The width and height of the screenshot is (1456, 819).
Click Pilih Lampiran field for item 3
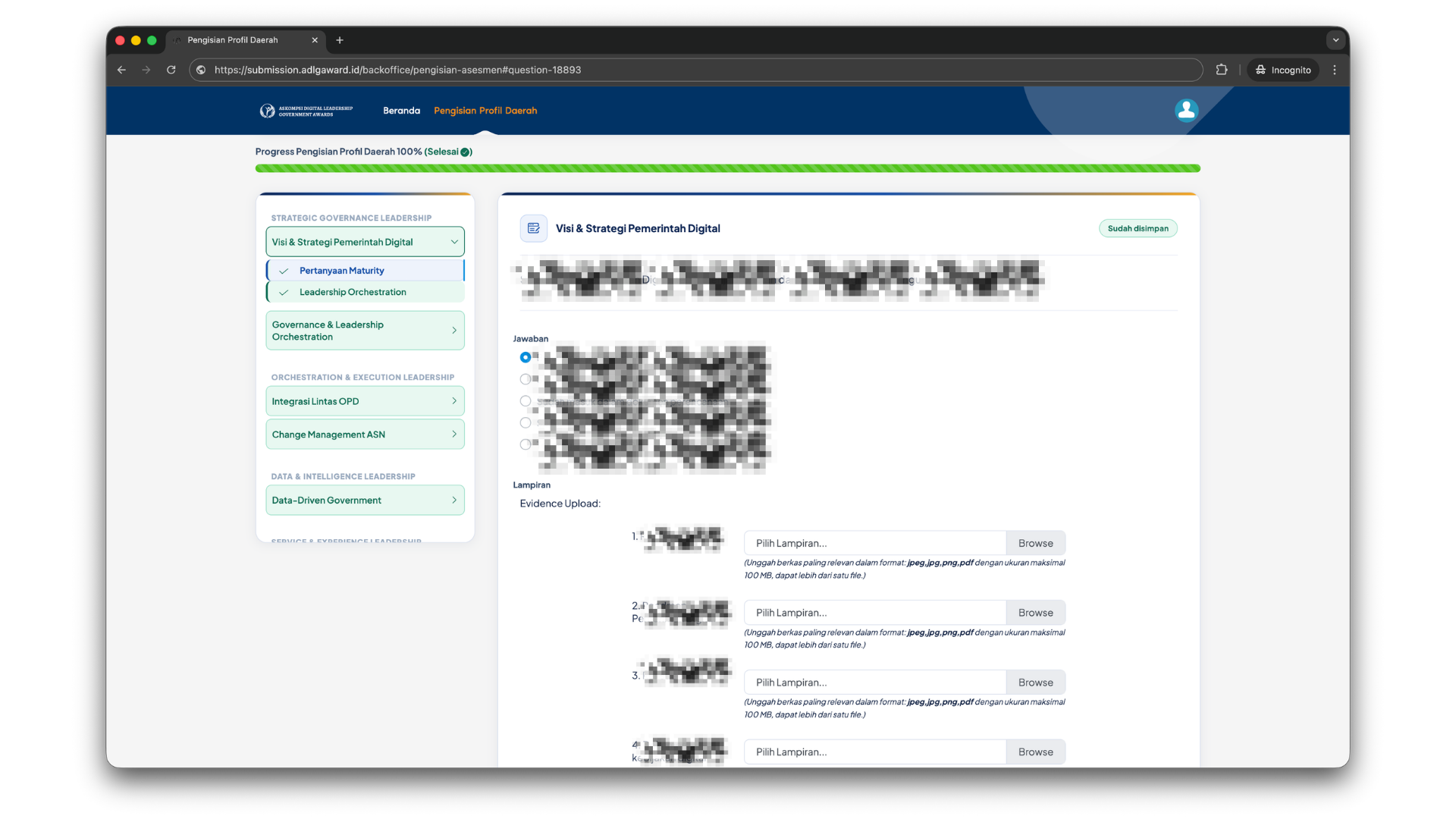click(x=875, y=682)
